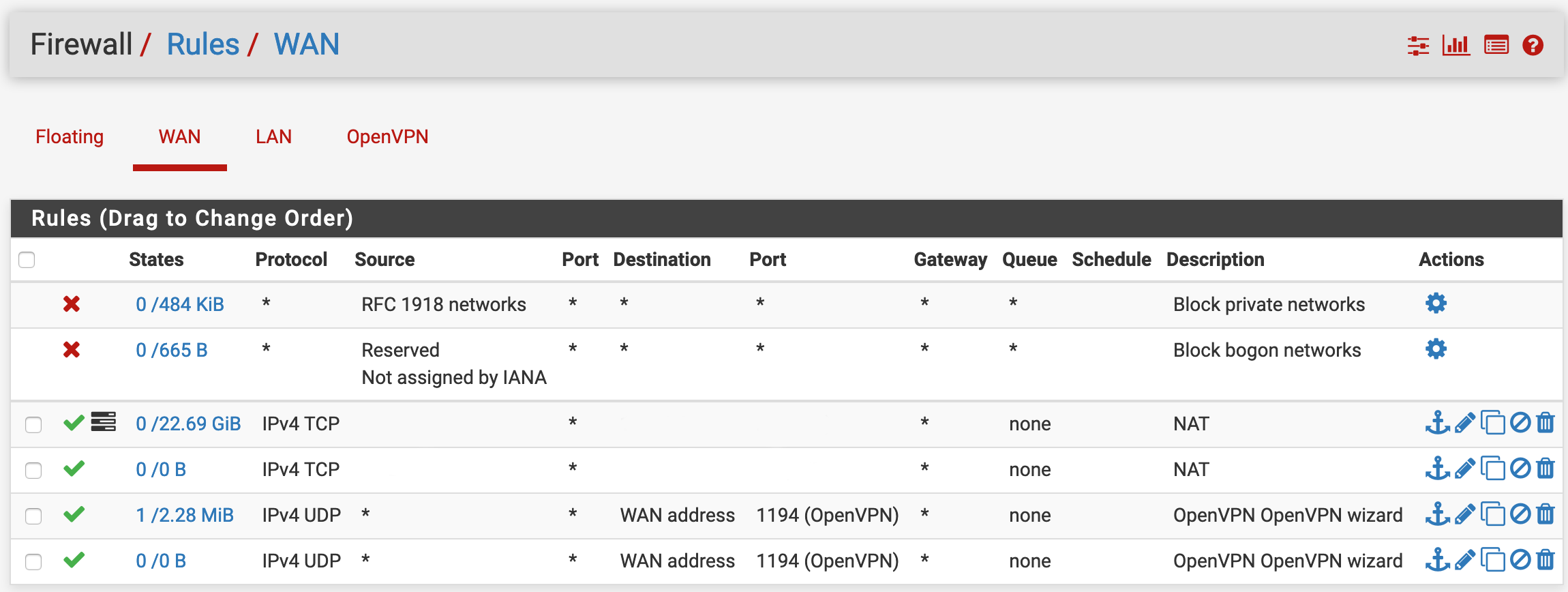Edit the second NAT rule with pencil
Image resolution: width=1568 pixels, height=592 pixels.
pos(1464,469)
